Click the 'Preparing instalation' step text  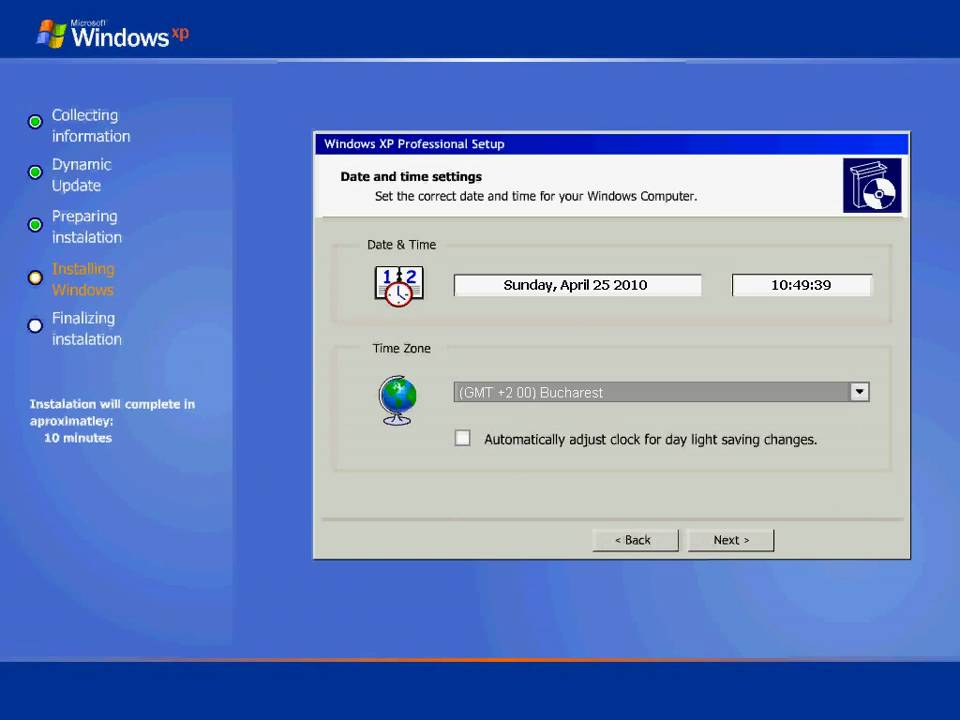coord(86,227)
